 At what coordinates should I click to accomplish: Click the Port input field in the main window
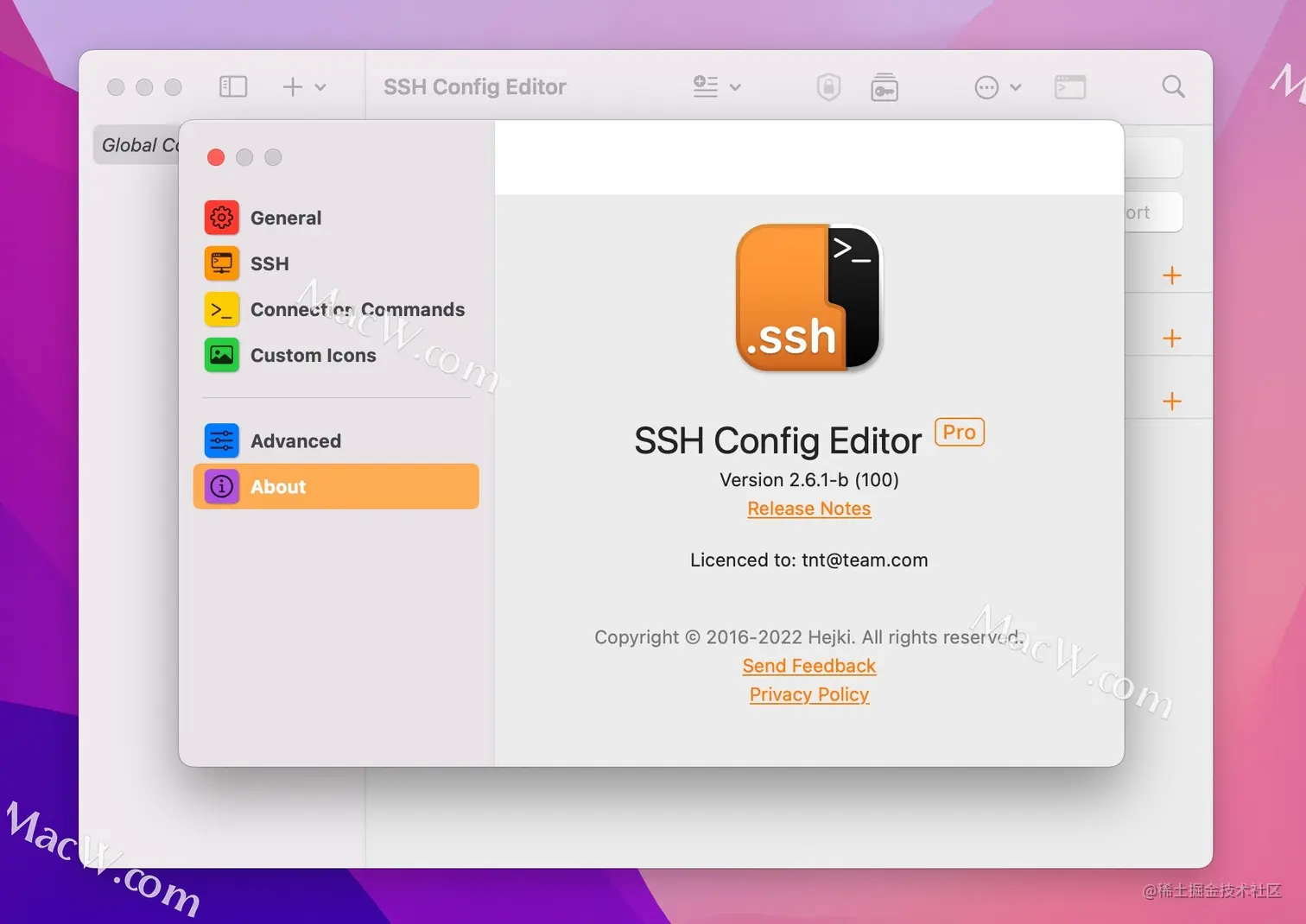pos(1153,212)
